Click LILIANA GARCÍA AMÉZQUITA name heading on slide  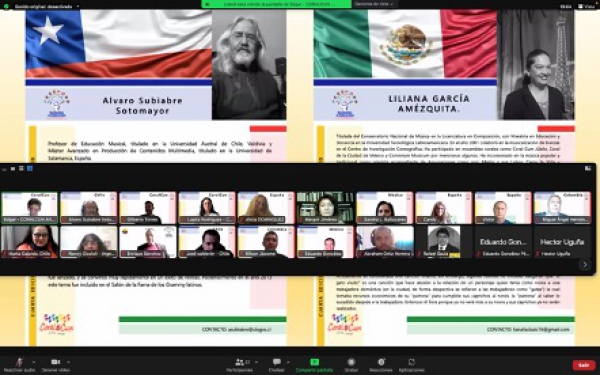(x=429, y=104)
